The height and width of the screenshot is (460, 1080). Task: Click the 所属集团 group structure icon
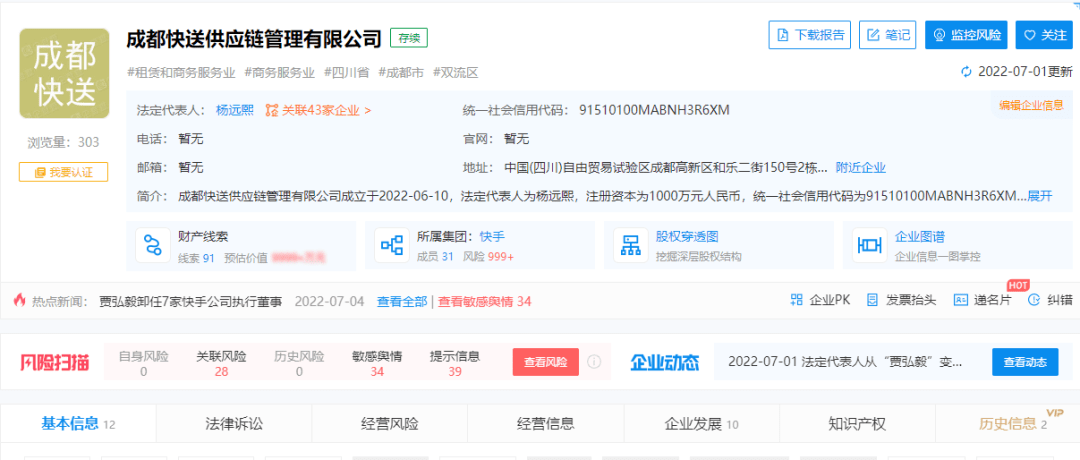pos(391,246)
